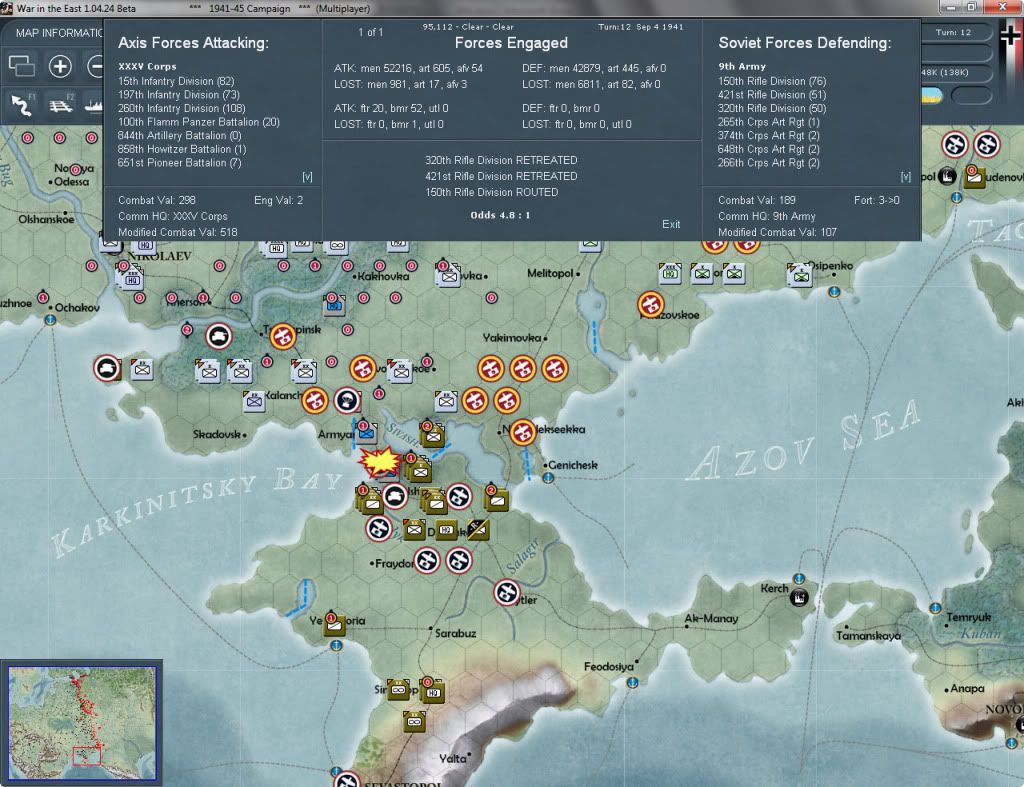The image size is (1024, 787).
Task: Click the 320th Rifle Division (50) entry
Action: [772, 108]
